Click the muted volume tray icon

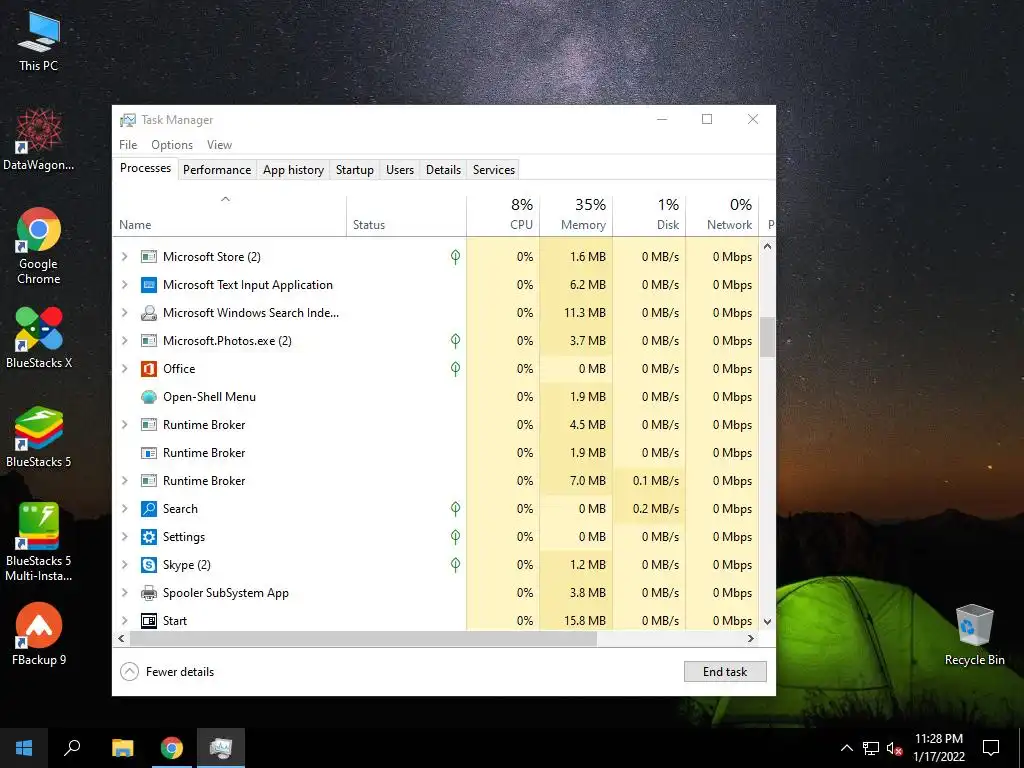coord(894,748)
